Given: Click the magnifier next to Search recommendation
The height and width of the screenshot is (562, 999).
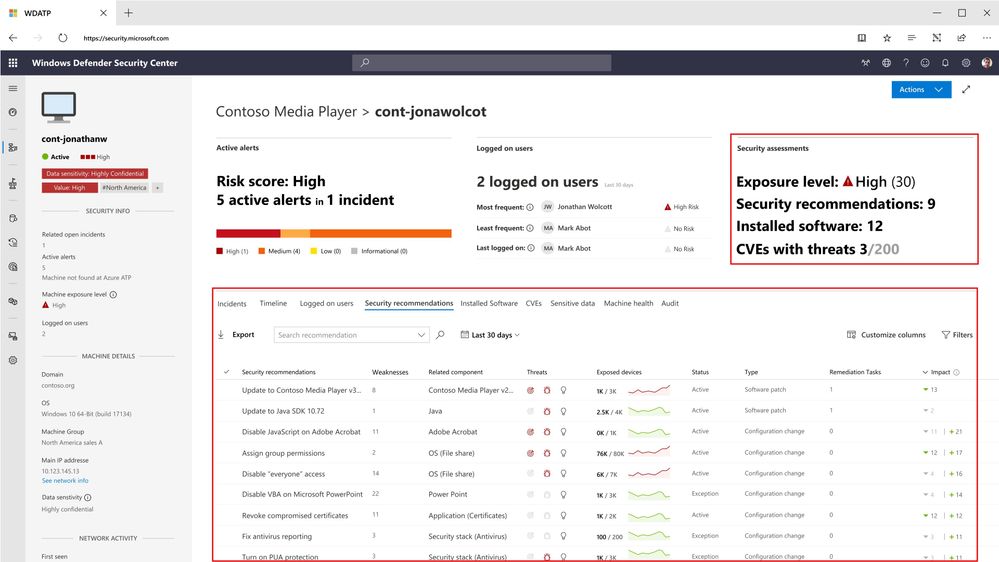Looking at the screenshot, I should (x=440, y=335).
